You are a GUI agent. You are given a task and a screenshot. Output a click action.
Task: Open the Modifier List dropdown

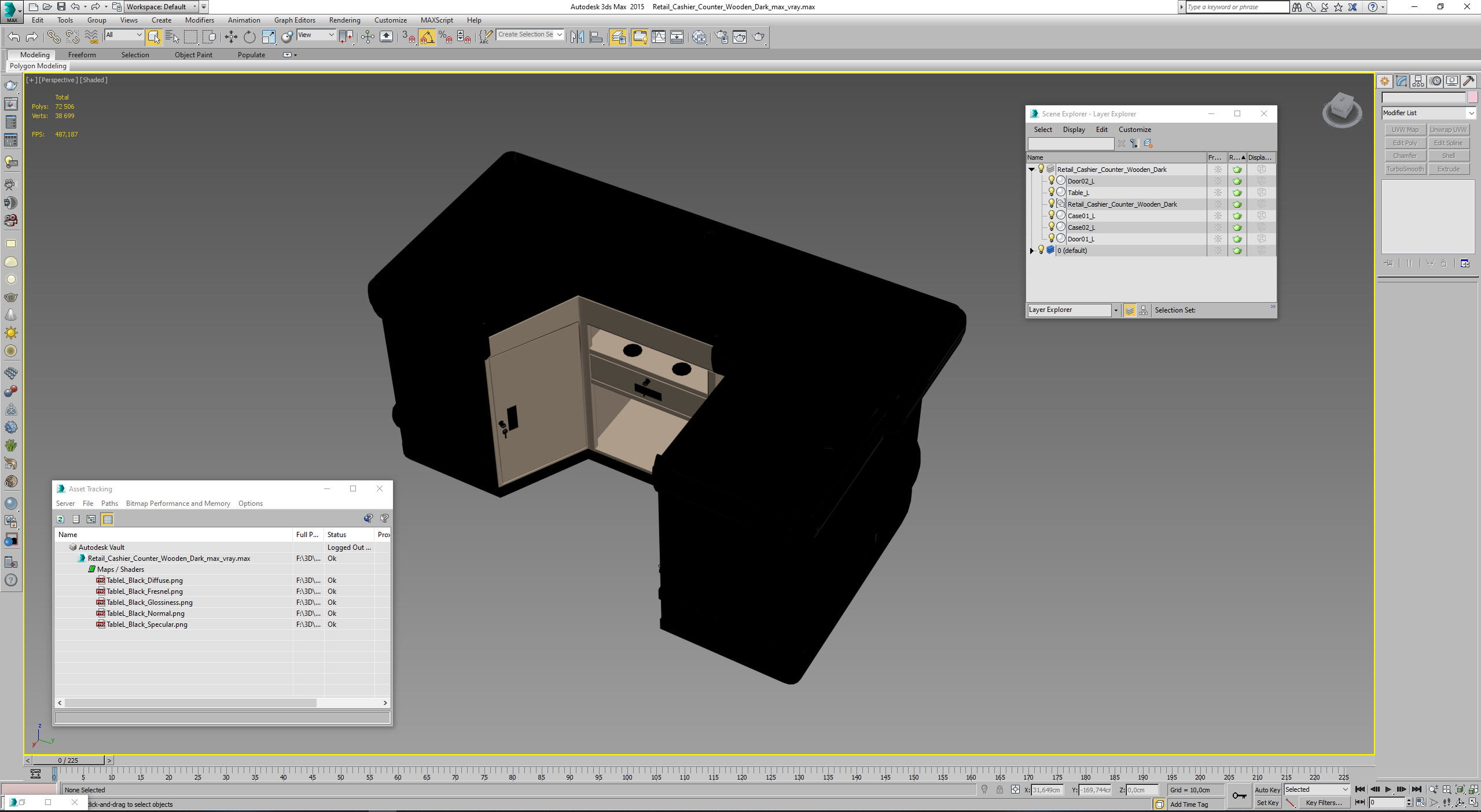coord(1428,113)
